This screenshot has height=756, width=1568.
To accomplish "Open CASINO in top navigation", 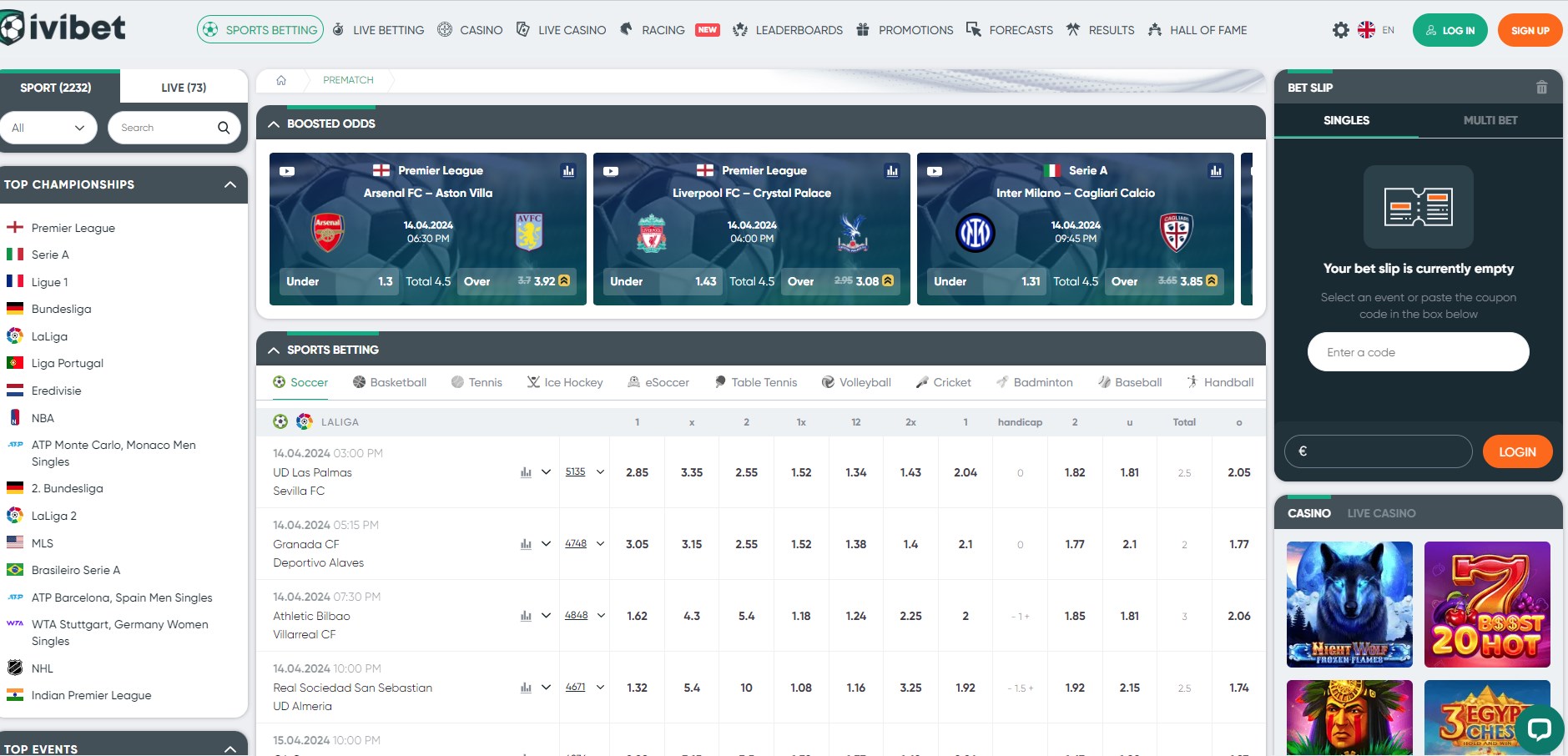I will click(471, 30).
